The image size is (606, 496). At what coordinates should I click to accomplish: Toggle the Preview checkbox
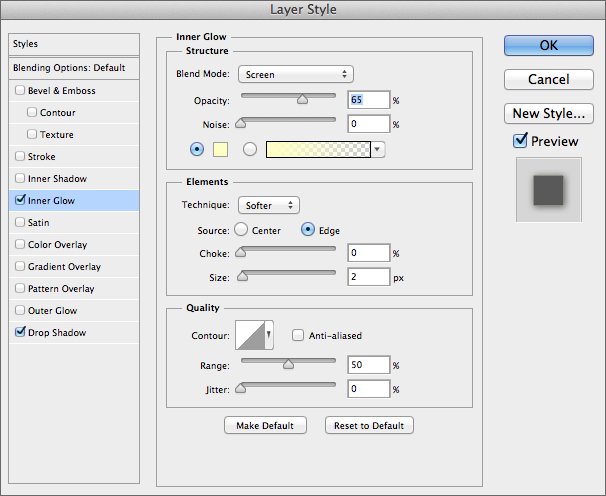[520, 141]
